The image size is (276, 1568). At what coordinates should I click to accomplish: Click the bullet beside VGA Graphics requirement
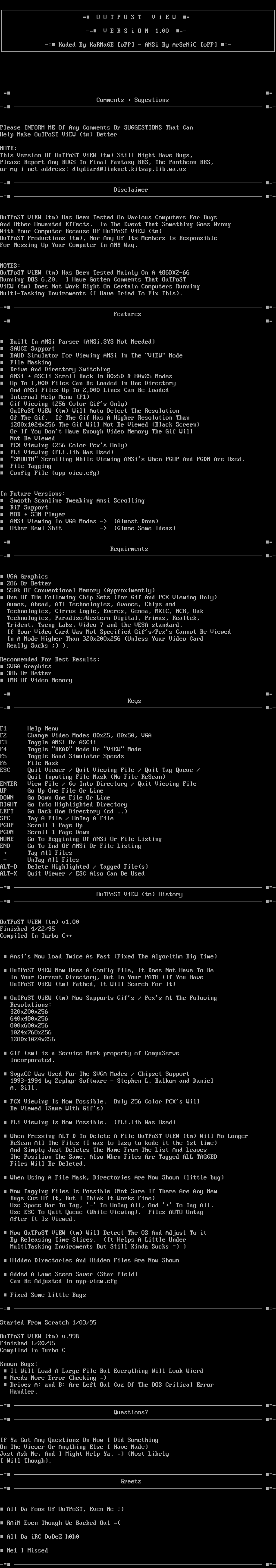2,576
